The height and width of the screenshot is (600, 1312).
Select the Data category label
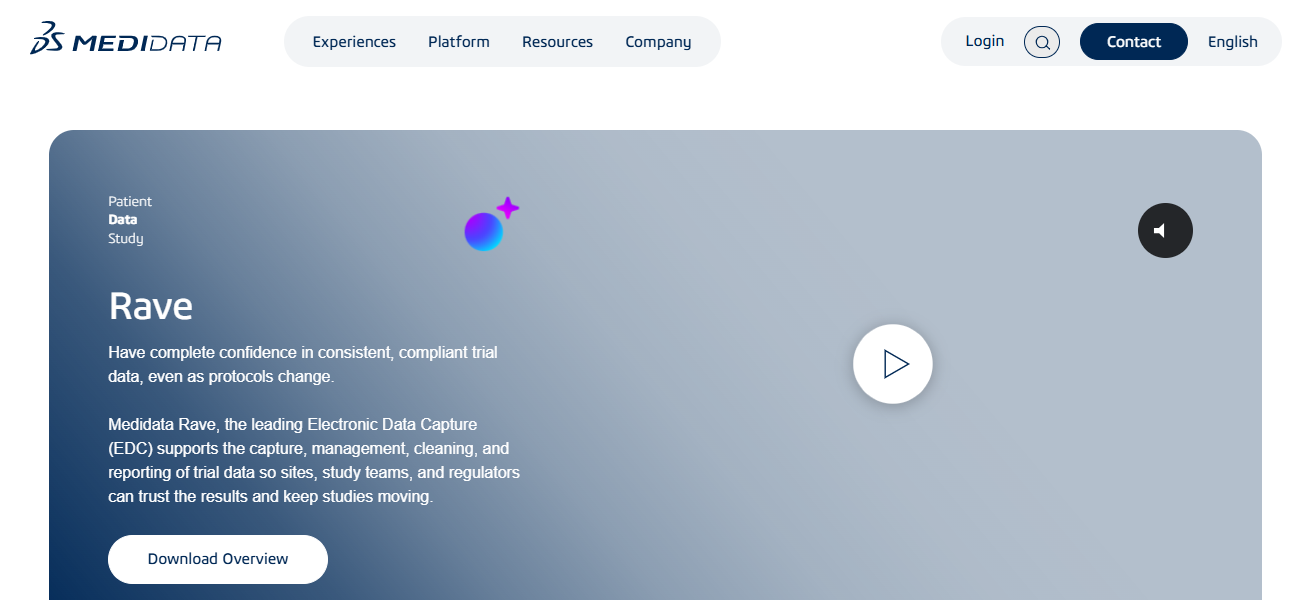pyautogui.click(x=123, y=219)
